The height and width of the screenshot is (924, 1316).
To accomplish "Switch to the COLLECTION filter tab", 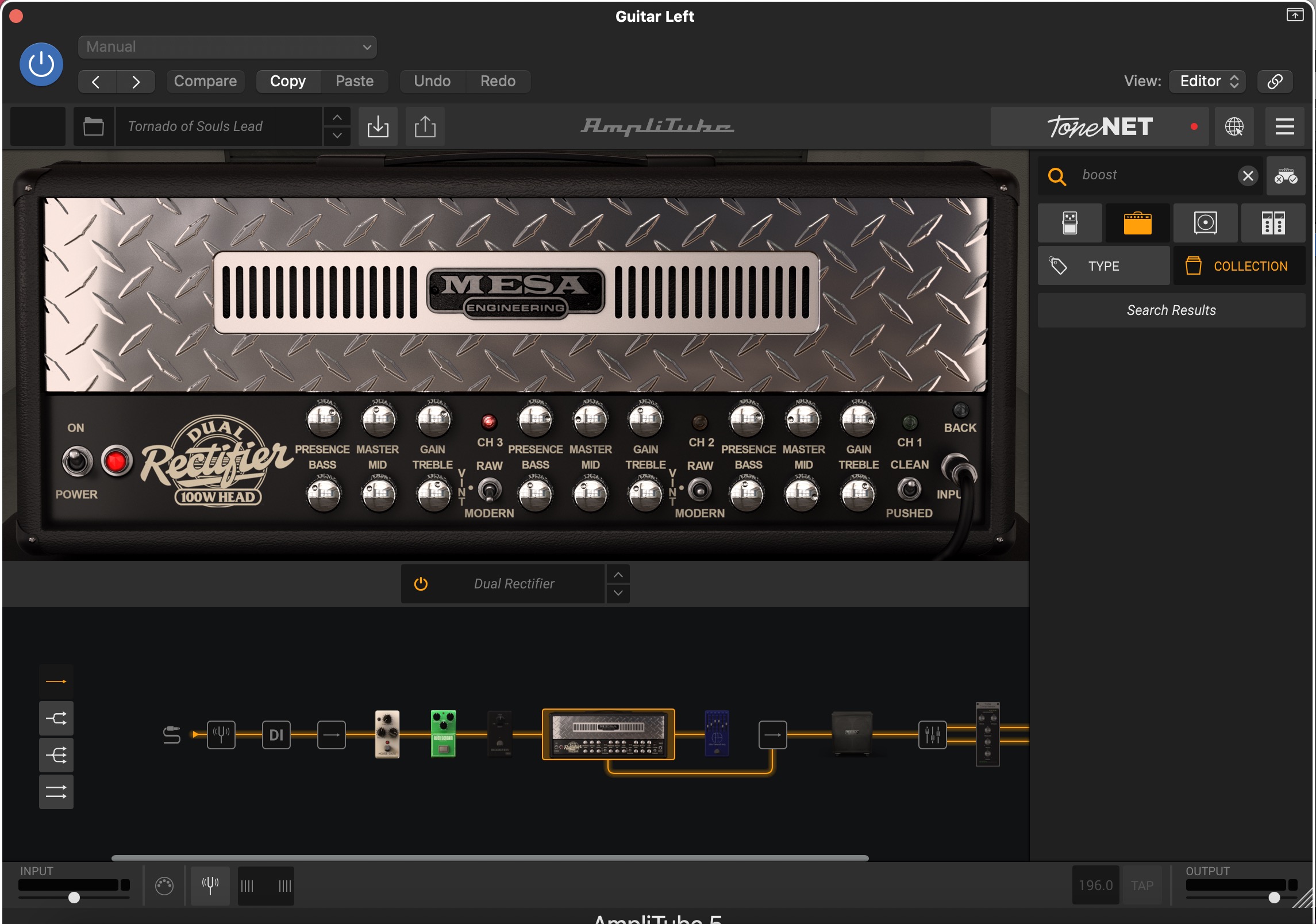I will tap(1239, 266).
